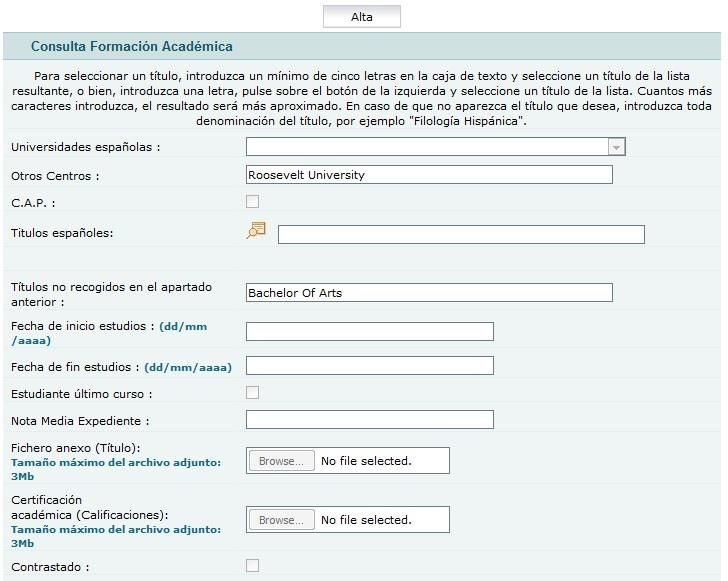The image size is (728, 581).
Task: Click the Consulta Formación Académica header
Action: point(132,46)
